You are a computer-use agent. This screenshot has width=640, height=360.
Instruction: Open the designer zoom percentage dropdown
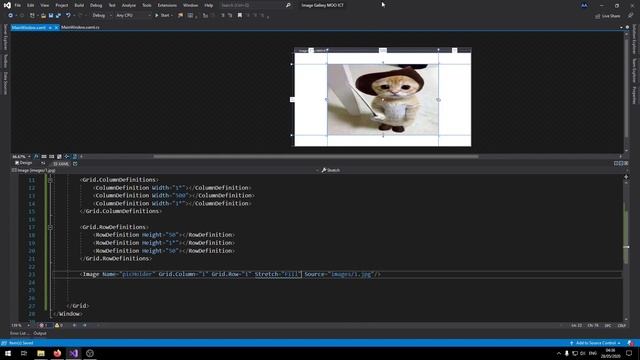[21, 156]
